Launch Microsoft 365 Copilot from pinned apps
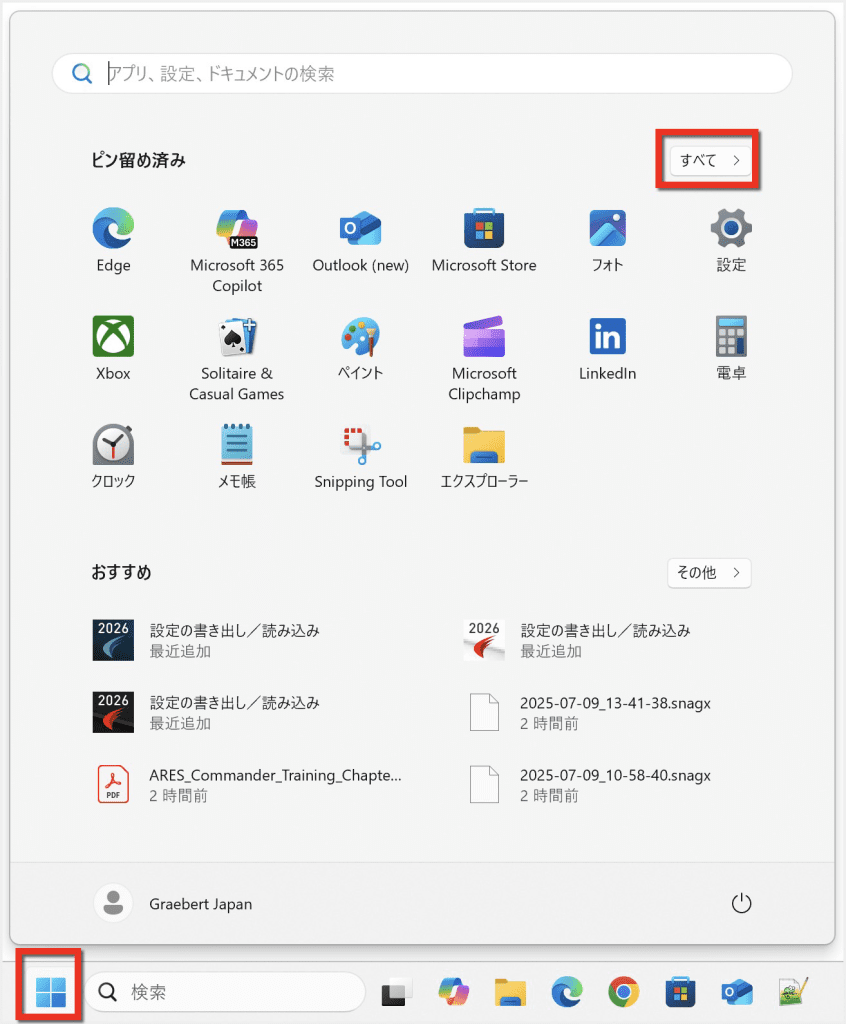Viewport: 846px width, 1024px height. pyautogui.click(x=236, y=251)
